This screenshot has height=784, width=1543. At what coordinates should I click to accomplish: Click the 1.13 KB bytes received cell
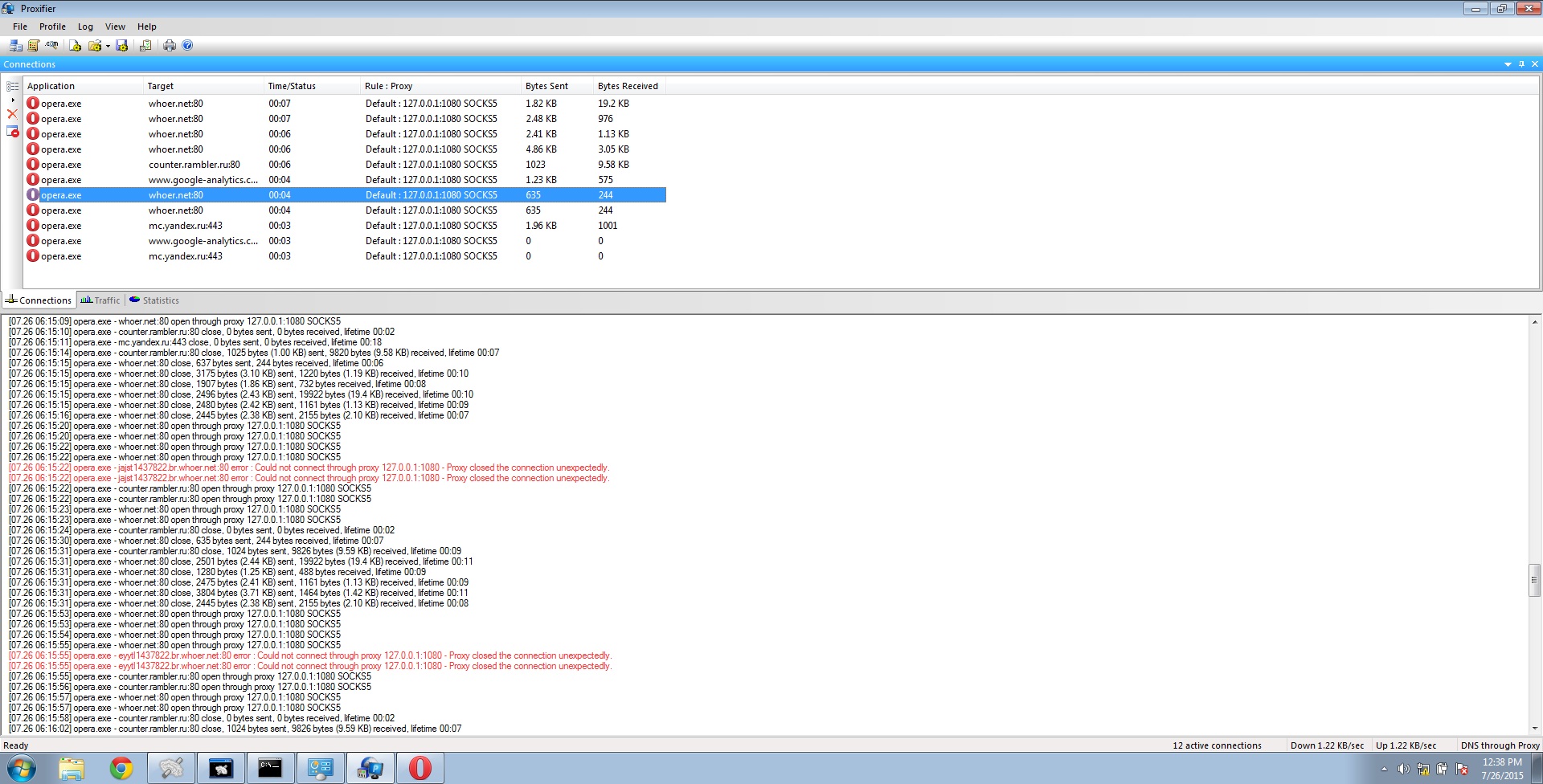coord(613,134)
